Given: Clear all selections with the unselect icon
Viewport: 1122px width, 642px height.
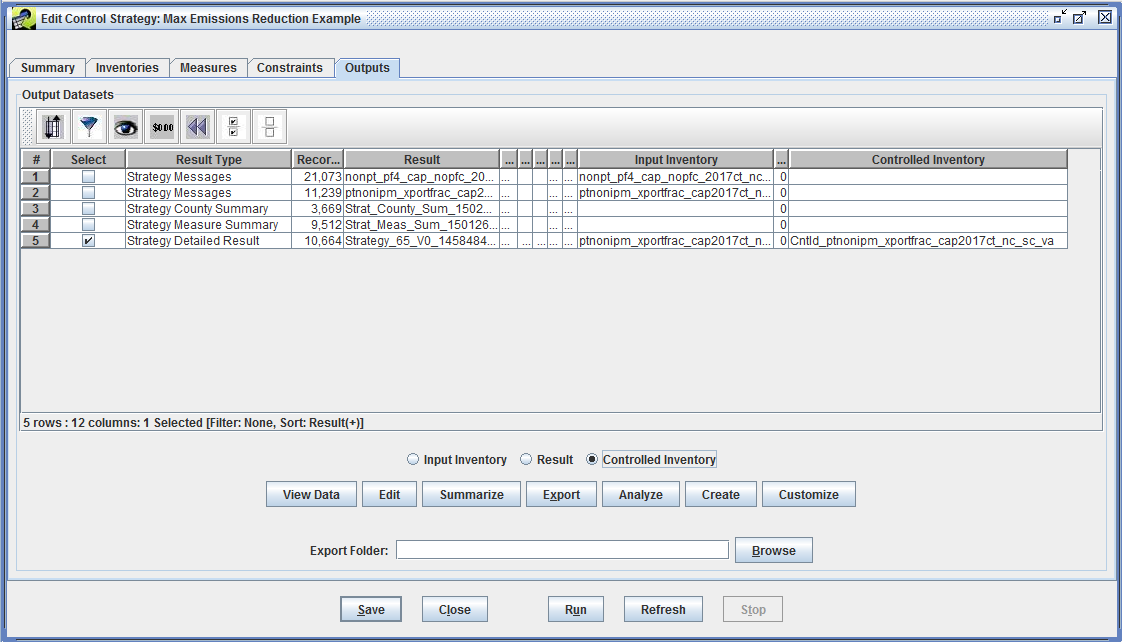Looking at the screenshot, I should click(x=268, y=126).
